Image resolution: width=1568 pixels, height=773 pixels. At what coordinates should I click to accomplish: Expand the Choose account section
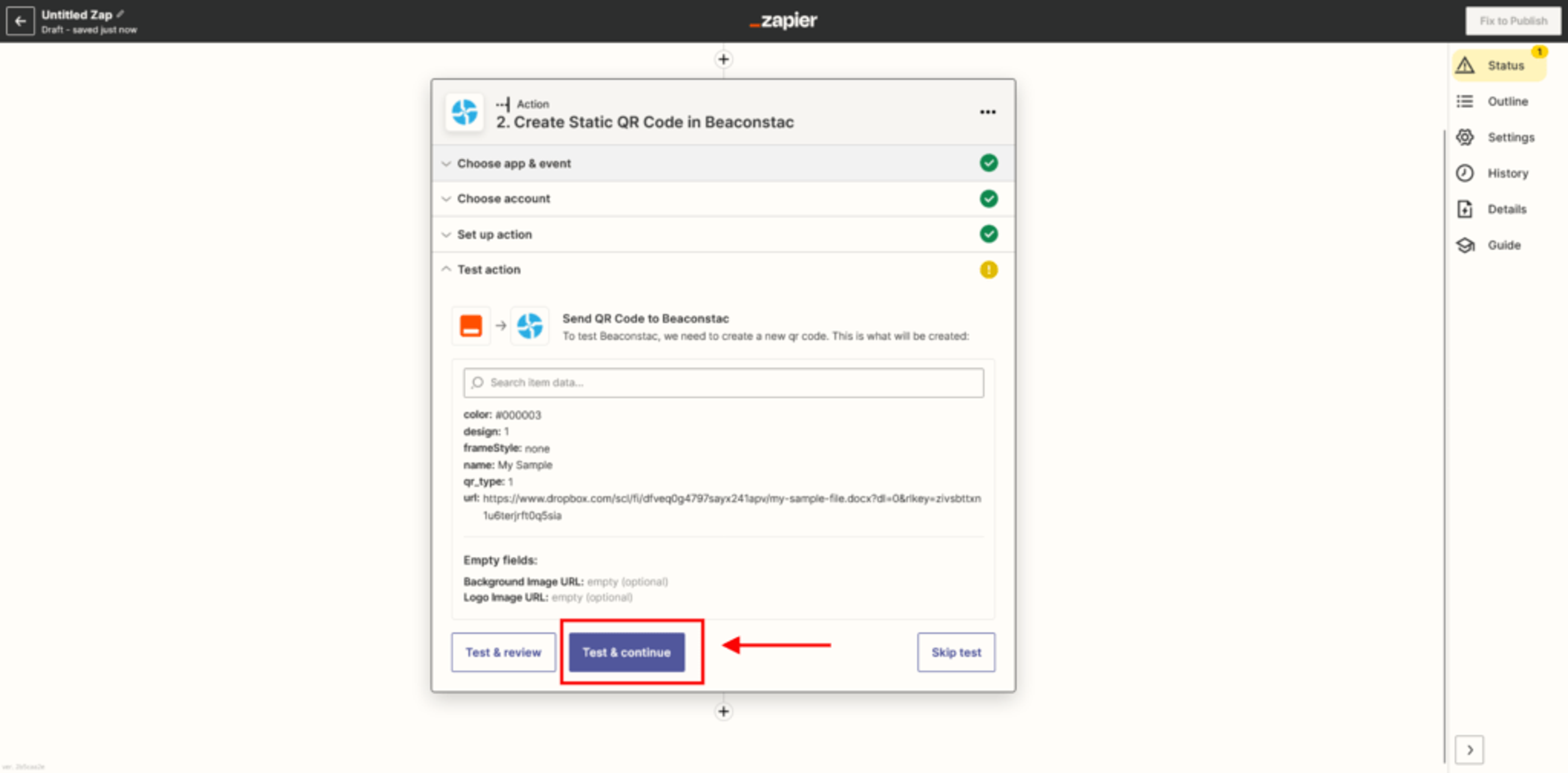pyautogui.click(x=503, y=199)
